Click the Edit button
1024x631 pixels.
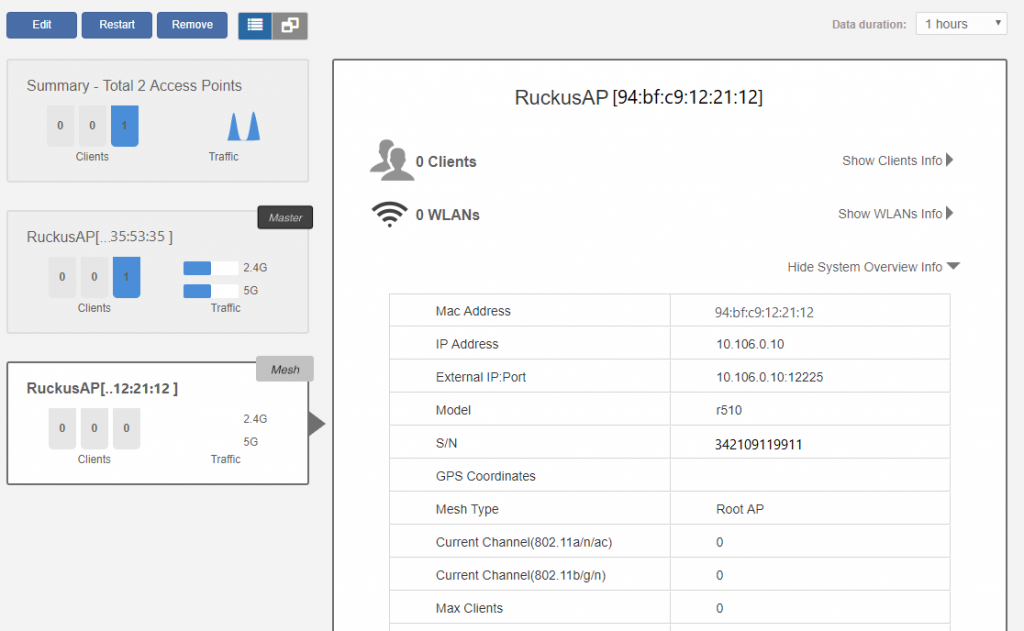point(42,25)
